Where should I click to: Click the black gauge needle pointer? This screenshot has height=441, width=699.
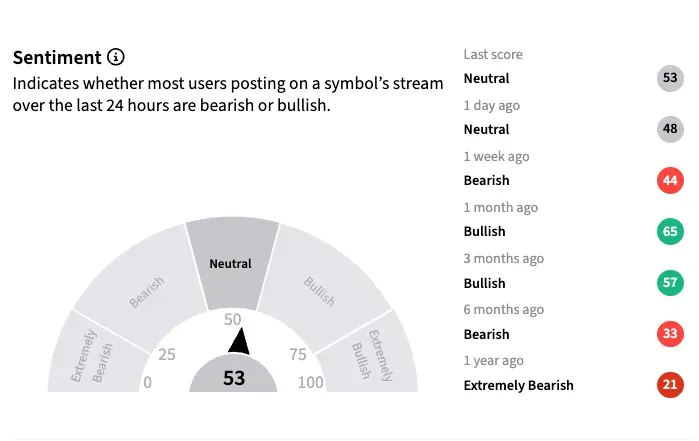pyautogui.click(x=238, y=341)
